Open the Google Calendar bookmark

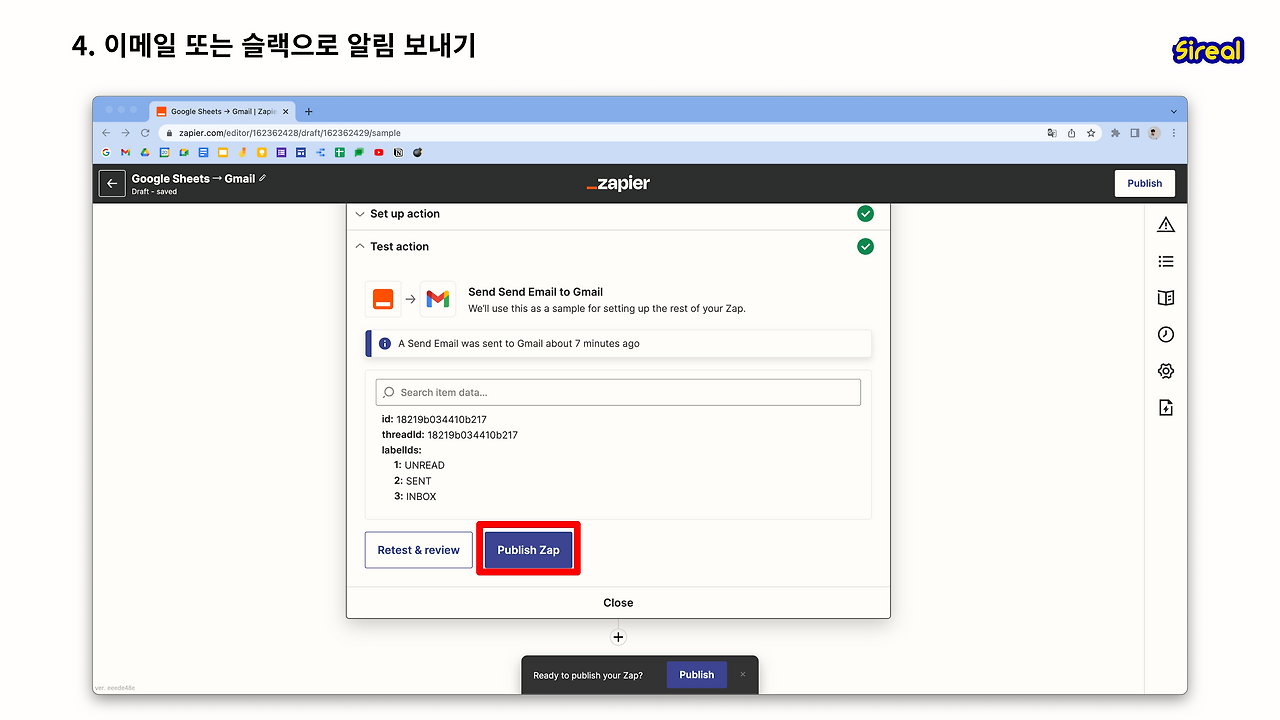165,153
